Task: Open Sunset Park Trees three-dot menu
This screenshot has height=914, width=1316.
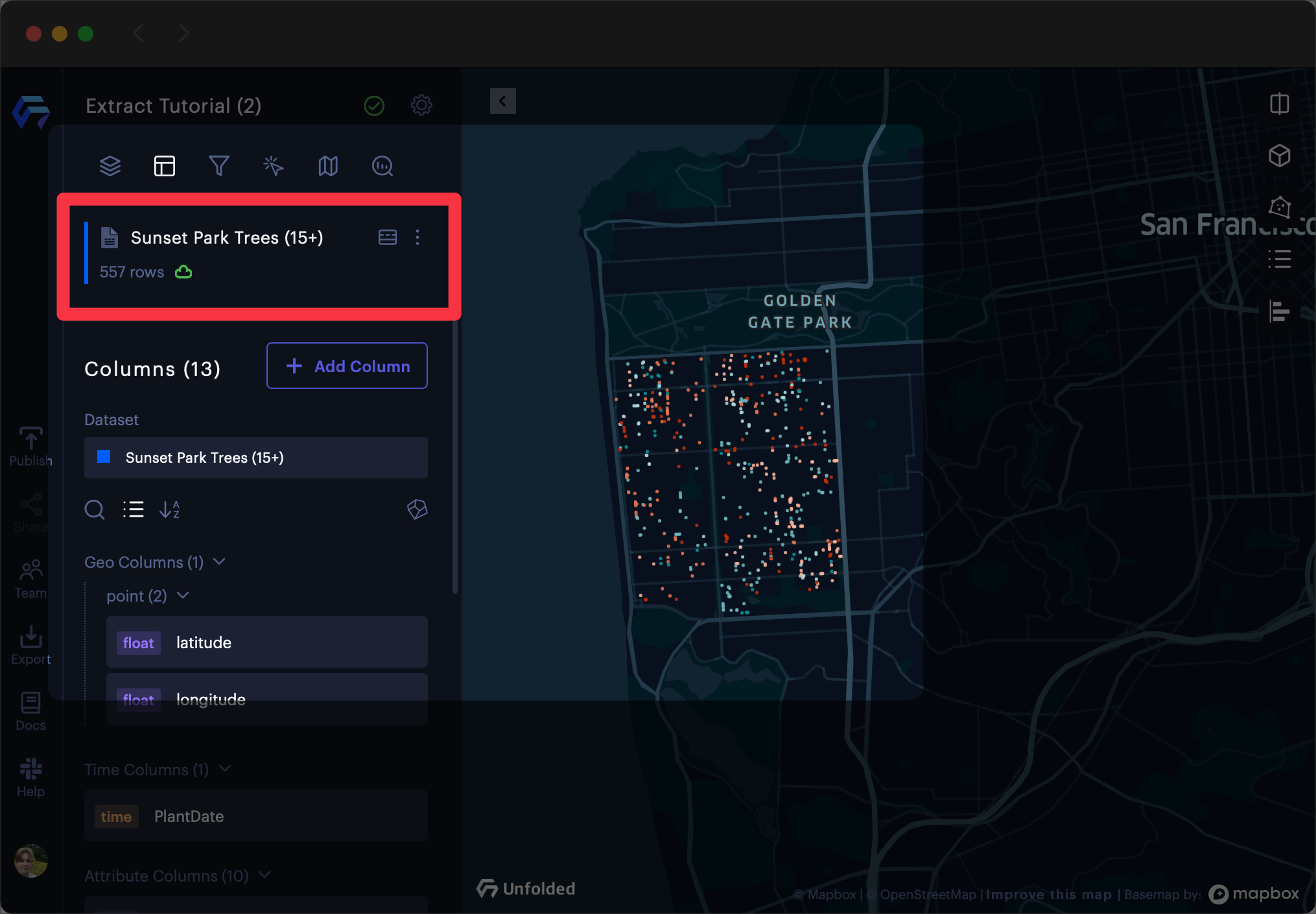Action: point(417,237)
